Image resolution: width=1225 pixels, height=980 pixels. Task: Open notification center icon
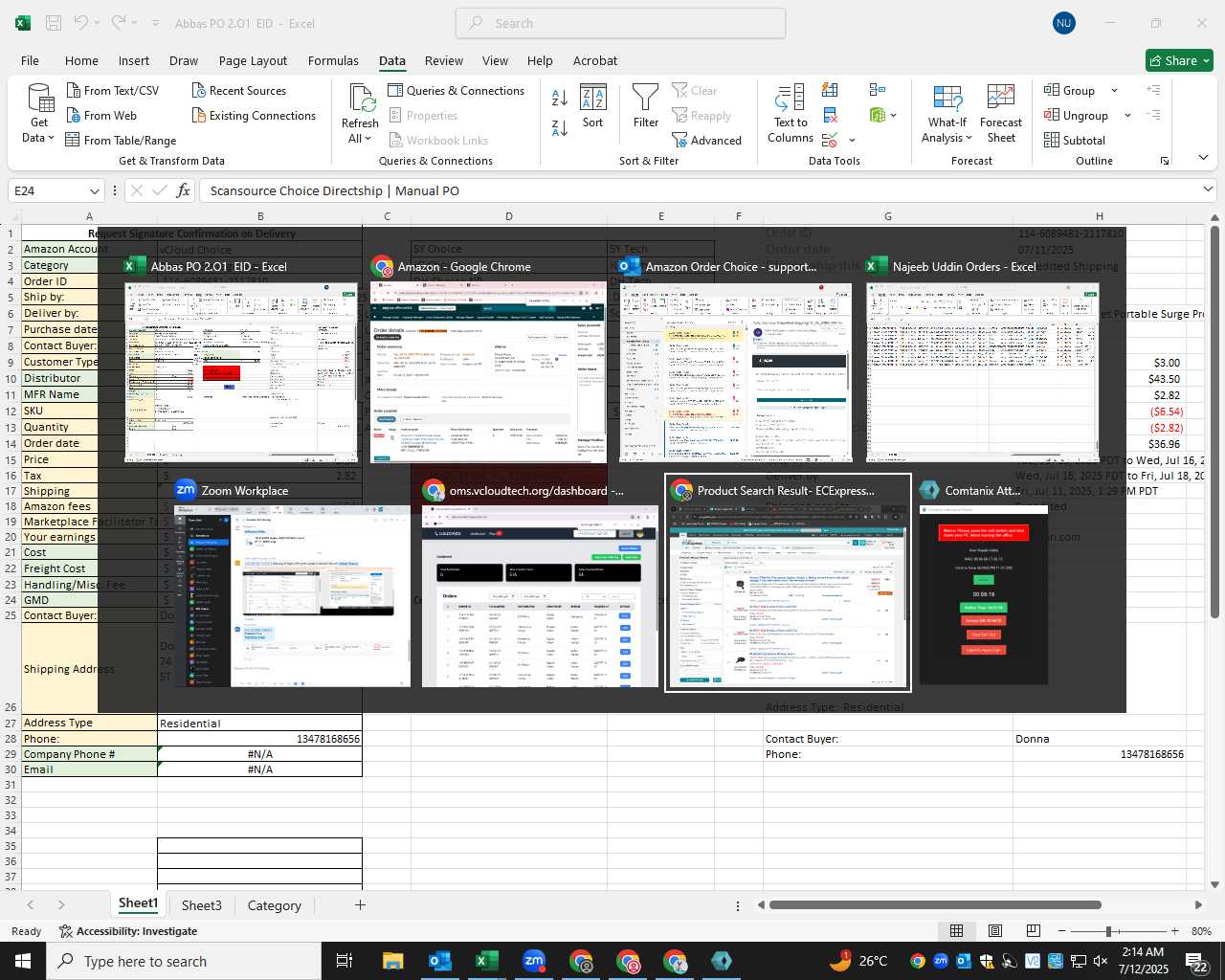tap(1196, 961)
